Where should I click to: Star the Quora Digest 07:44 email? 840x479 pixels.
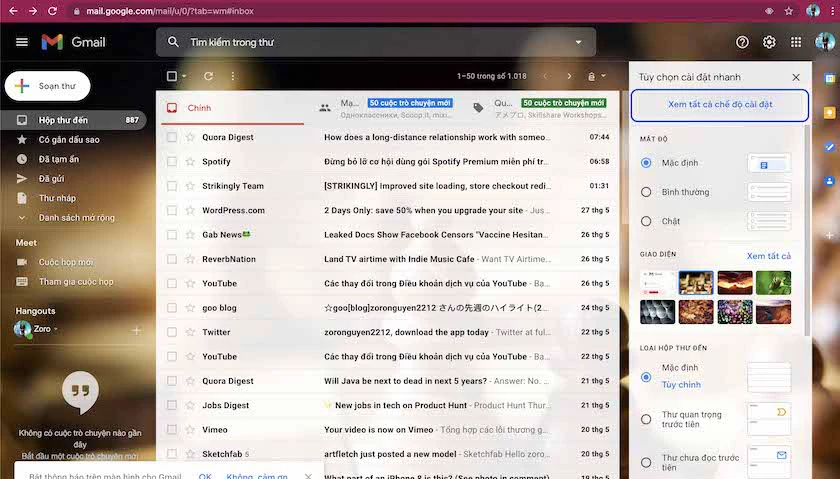coord(190,137)
